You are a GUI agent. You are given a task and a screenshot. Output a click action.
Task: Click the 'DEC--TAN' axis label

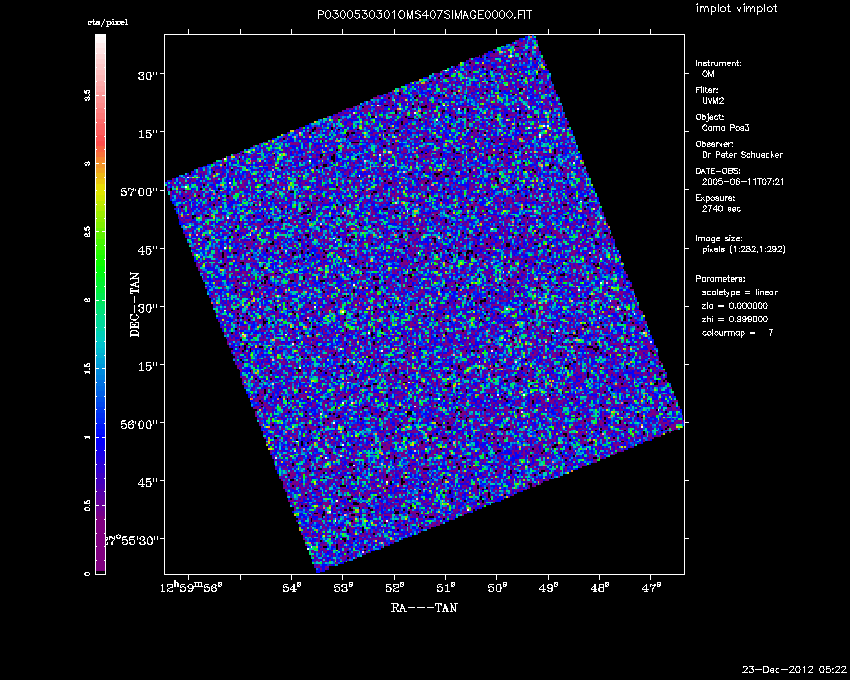point(135,304)
